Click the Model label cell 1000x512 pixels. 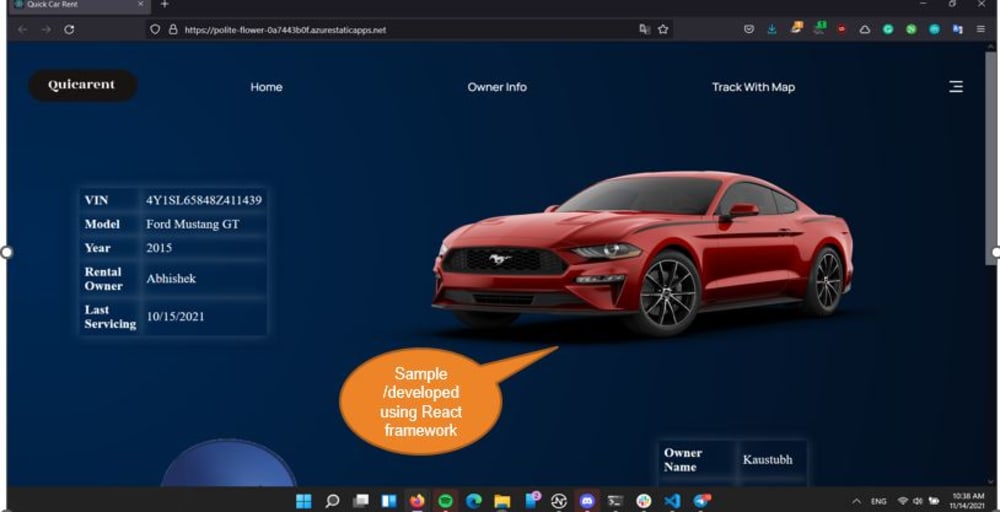point(110,224)
